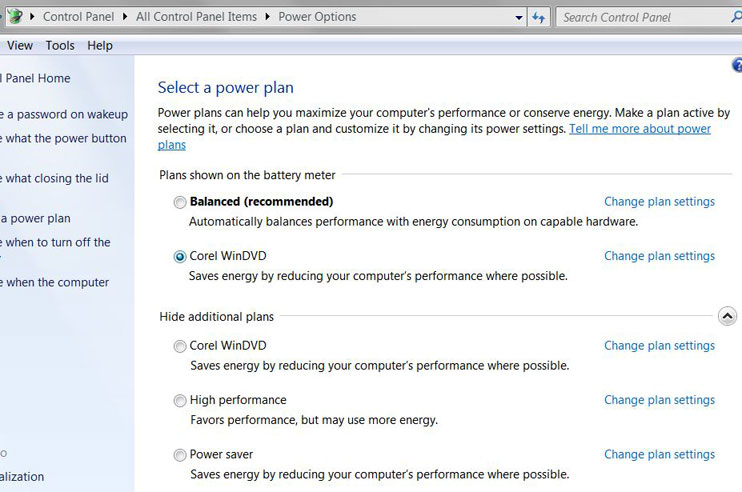Image resolution: width=742 pixels, height=492 pixels.
Task: Open the View menu
Action: coord(20,46)
